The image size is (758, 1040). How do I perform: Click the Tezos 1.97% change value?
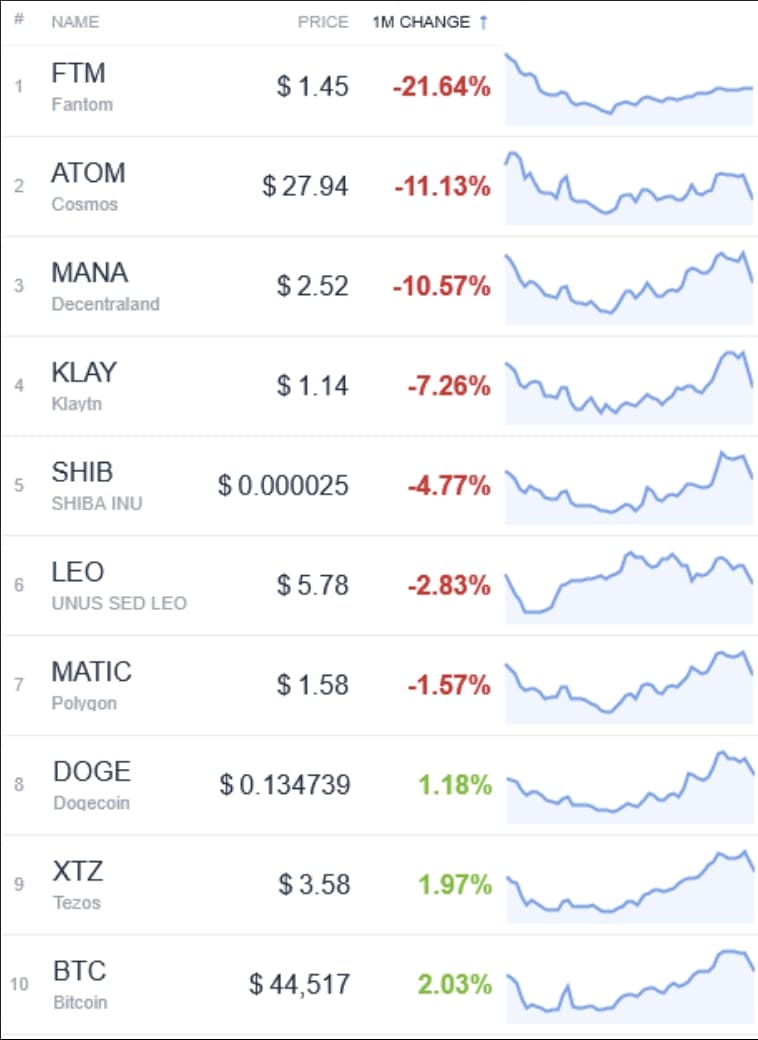pos(455,885)
